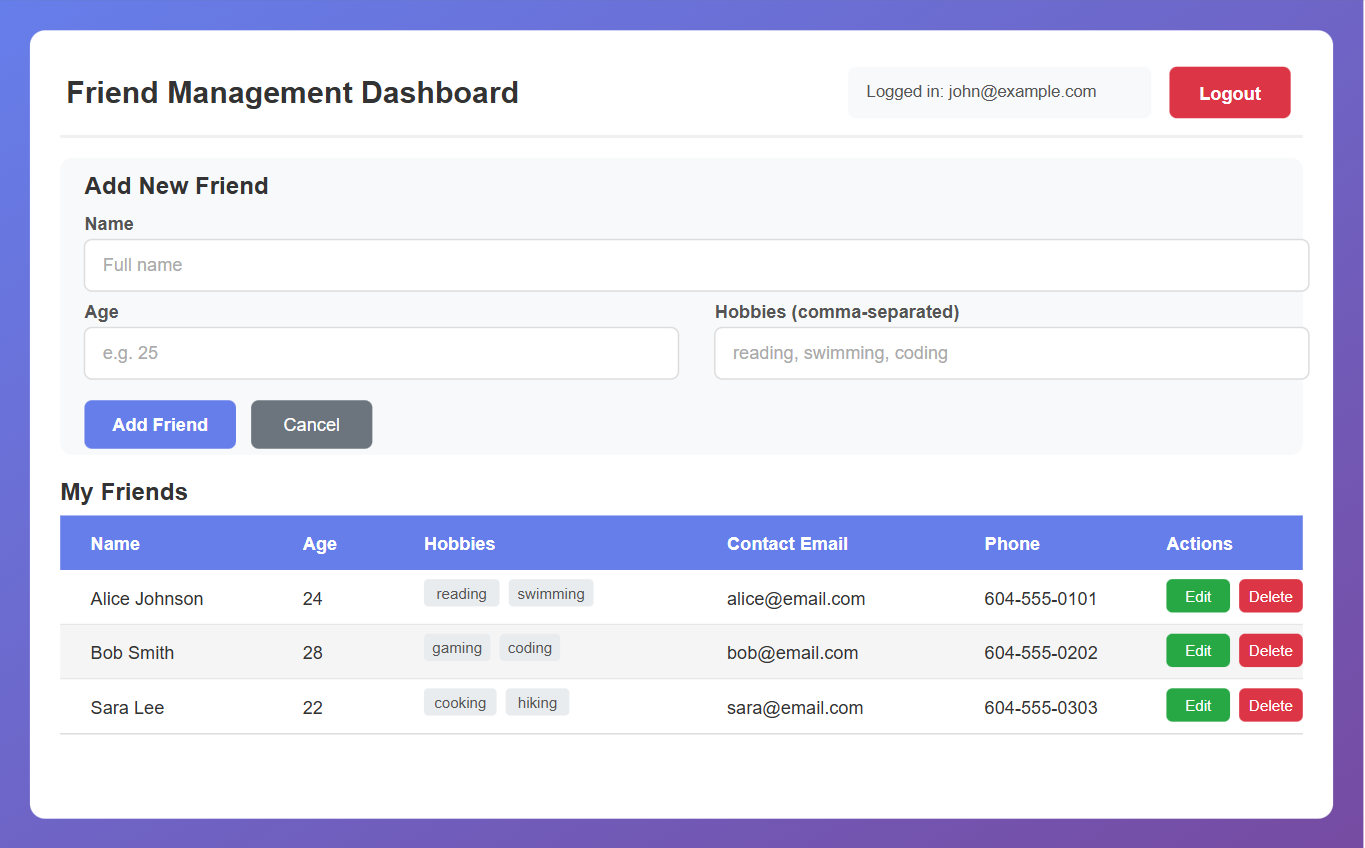Delete Sara Lee from the friends list
1365x848 pixels.
coord(1270,704)
